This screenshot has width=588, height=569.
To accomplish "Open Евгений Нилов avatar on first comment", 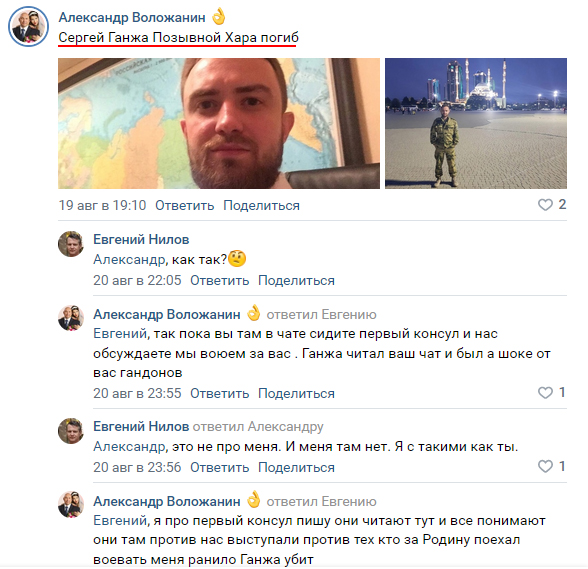I will (71, 244).
